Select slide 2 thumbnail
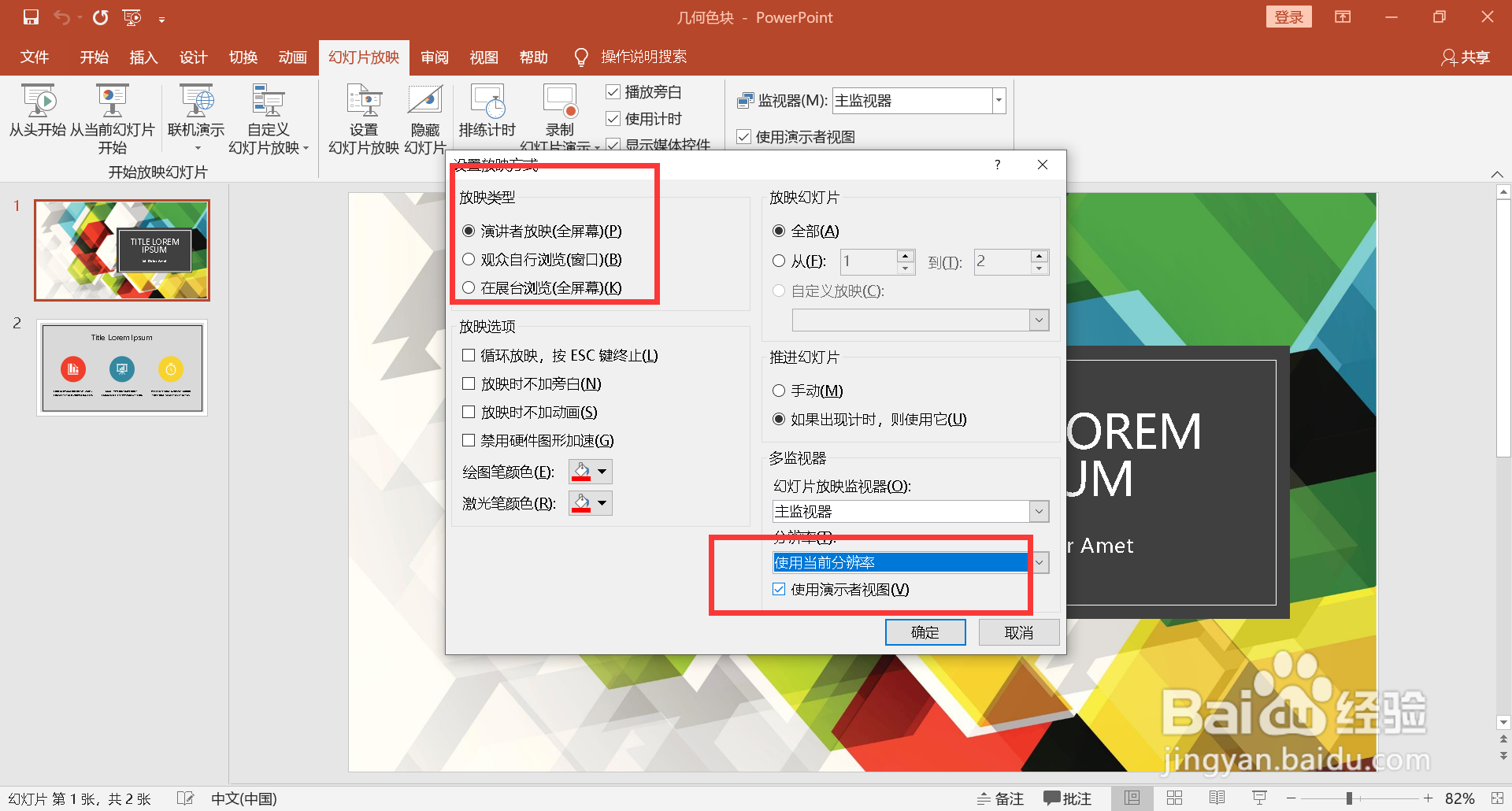This screenshot has width=1512, height=811. click(122, 368)
